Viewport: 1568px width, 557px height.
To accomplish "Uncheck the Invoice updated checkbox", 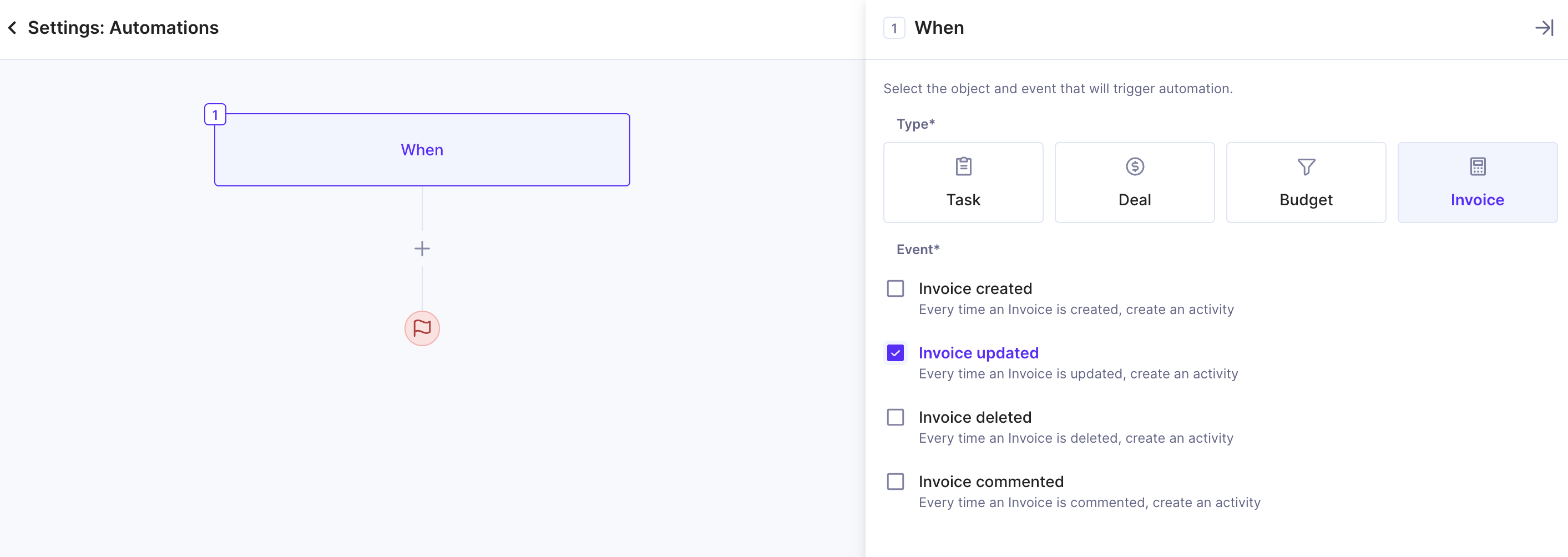I will pyautogui.click(x=895, y=352).
